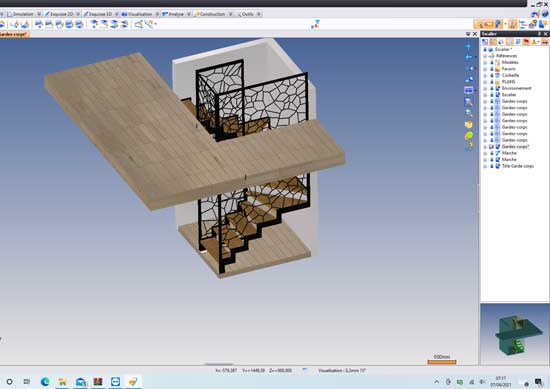
Task: Select the Environnement item in the tree
Action: (516, 88)
